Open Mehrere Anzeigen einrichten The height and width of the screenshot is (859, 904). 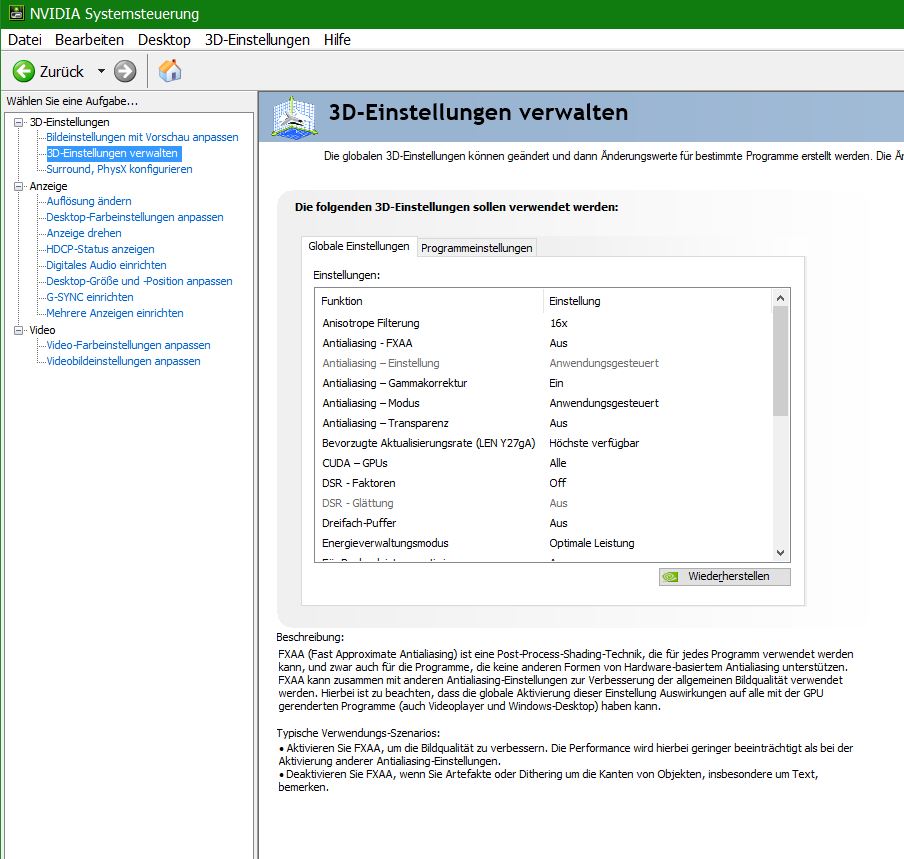coord(115,313)
